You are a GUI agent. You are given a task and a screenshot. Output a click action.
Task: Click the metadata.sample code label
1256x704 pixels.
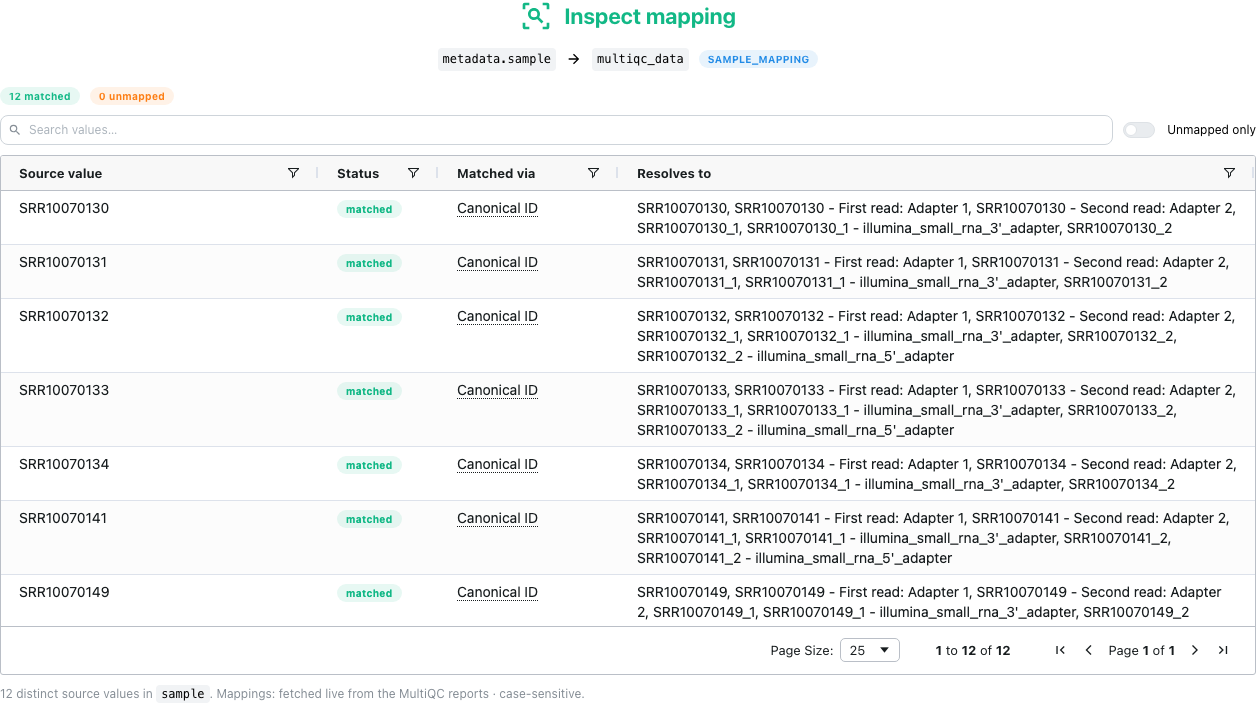(497, 59)
